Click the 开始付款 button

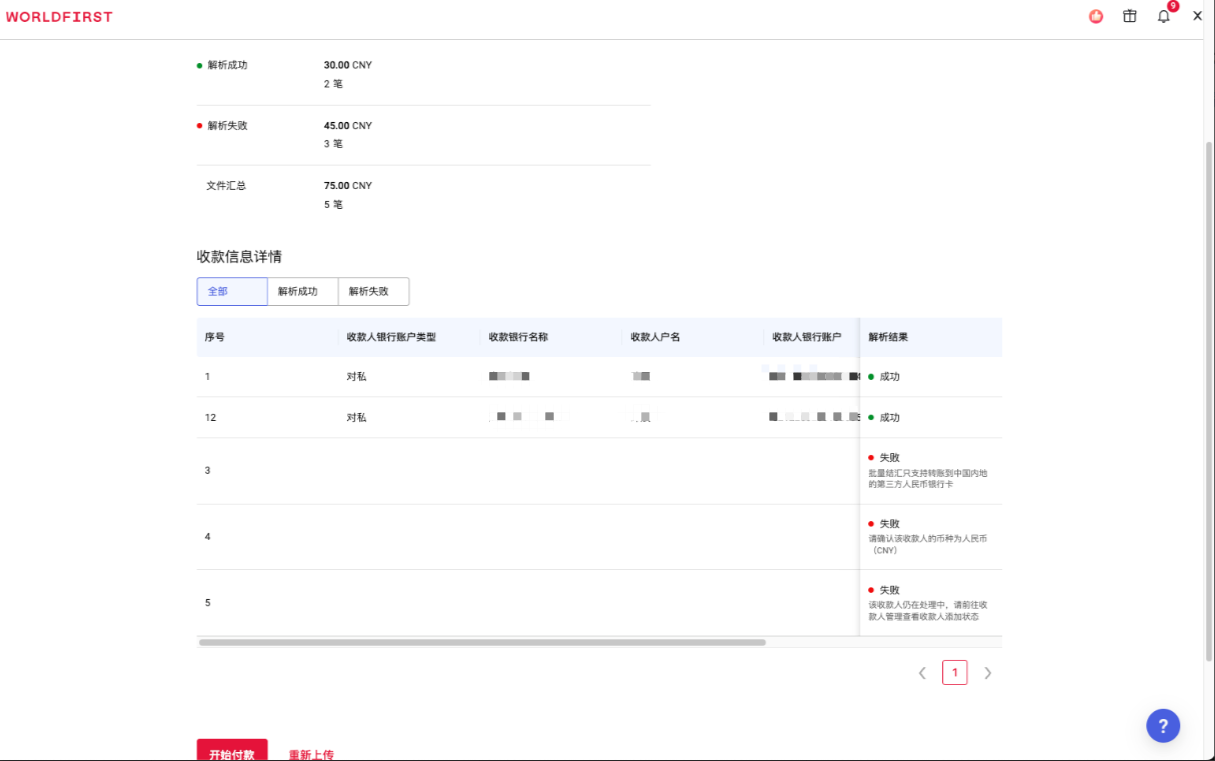click(232, 753)
